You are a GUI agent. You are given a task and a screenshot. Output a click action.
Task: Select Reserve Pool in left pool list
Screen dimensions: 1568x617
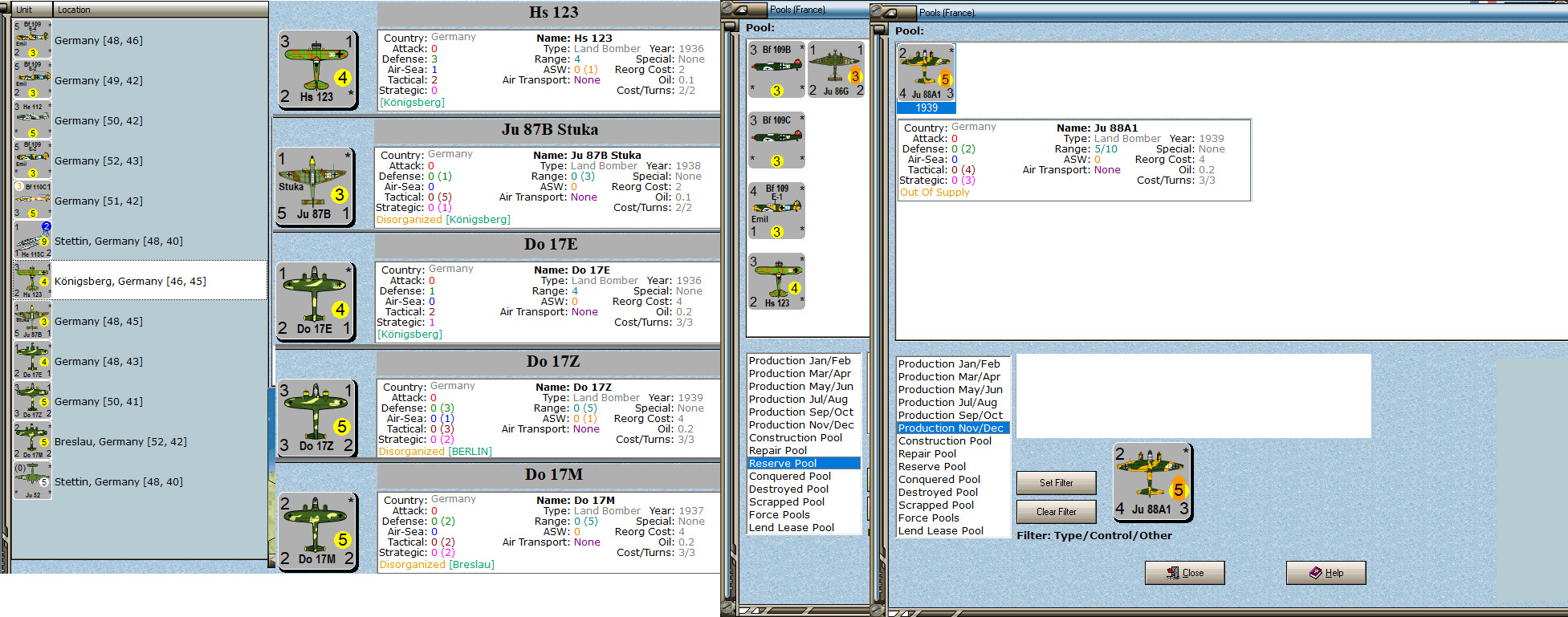[783, 463]
